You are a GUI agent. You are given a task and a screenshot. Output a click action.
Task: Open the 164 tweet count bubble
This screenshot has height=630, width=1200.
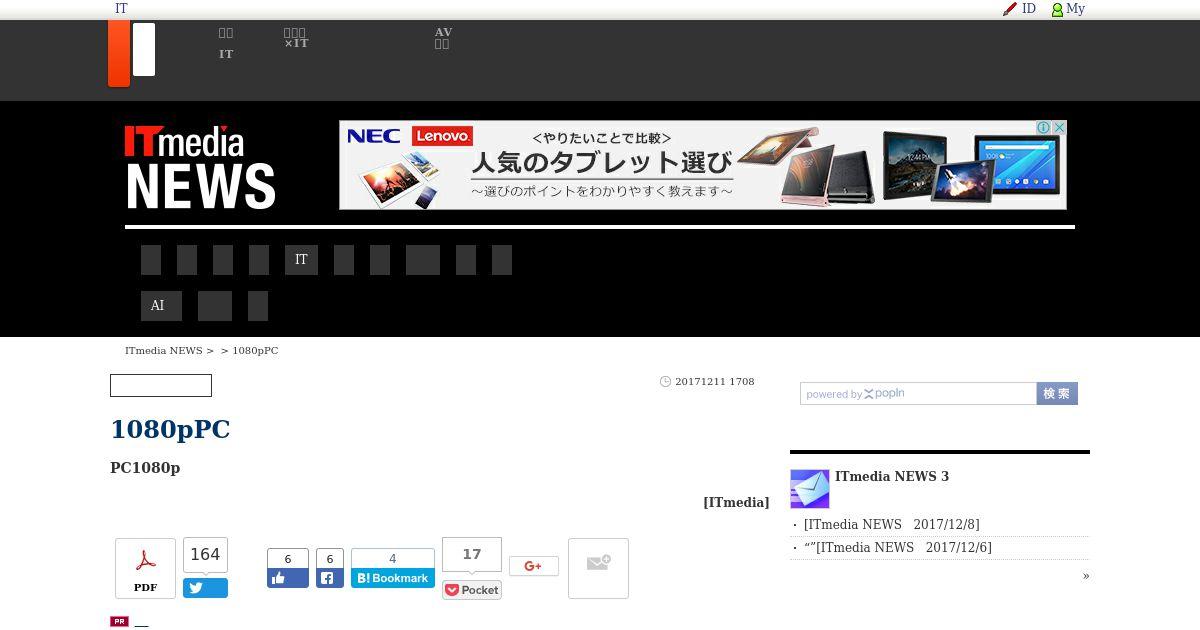click(205, 555)
